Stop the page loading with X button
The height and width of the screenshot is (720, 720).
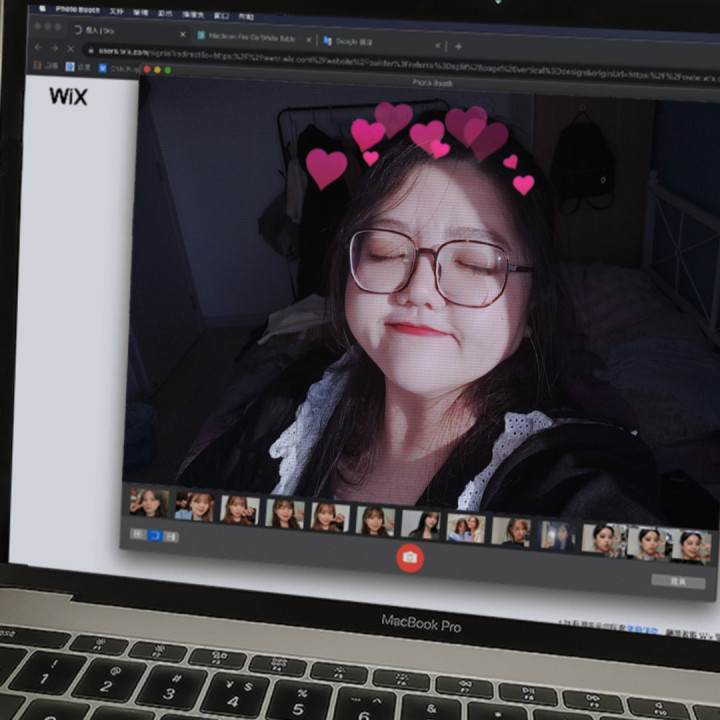click(69, 48)
